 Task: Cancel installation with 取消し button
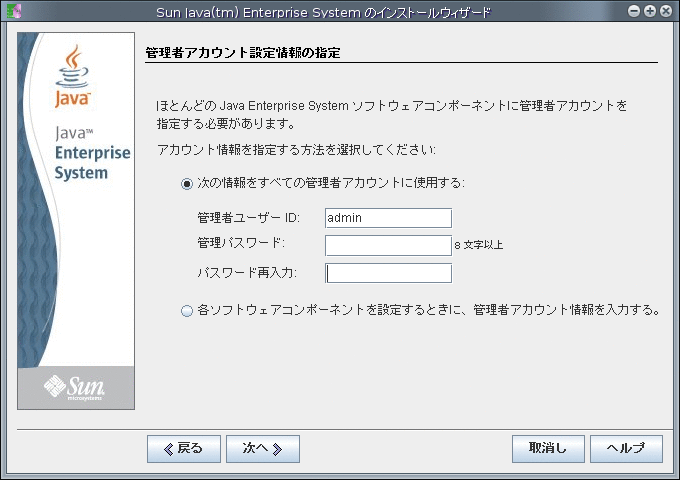click(548, 449)
